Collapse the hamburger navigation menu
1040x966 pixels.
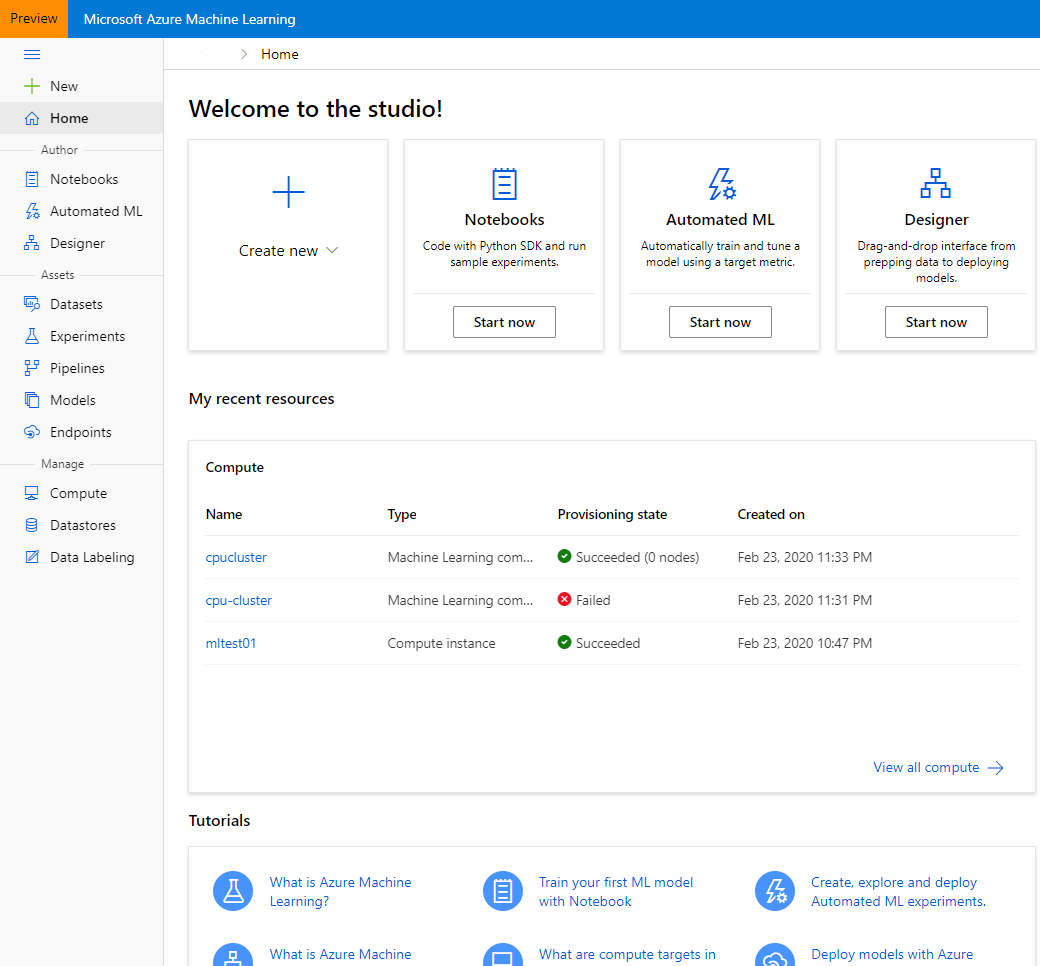click(x=32, y=55)
